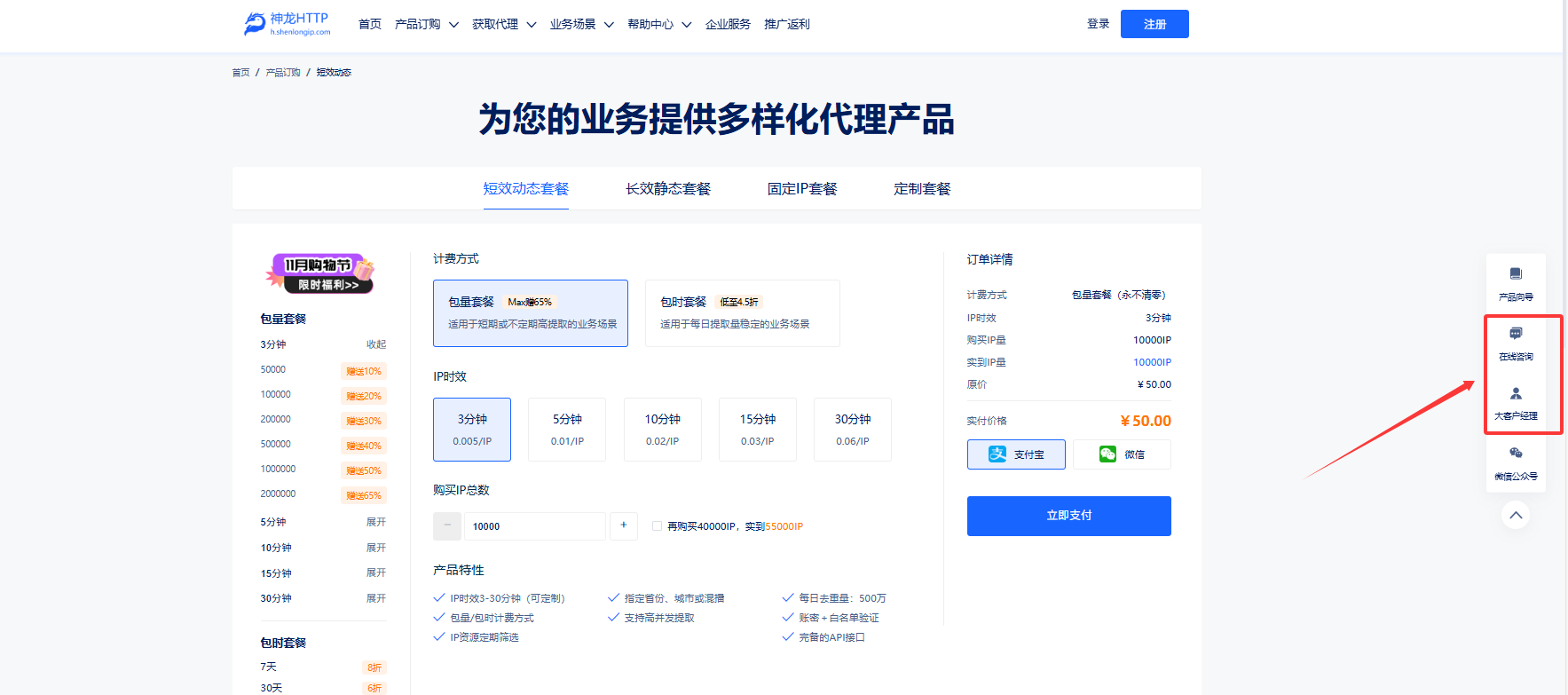The height and width of the screenshot is (695, 1568).
Task: Select 支付宝 as payment method
Action: pyautogui.click(x=1016, y=454)
